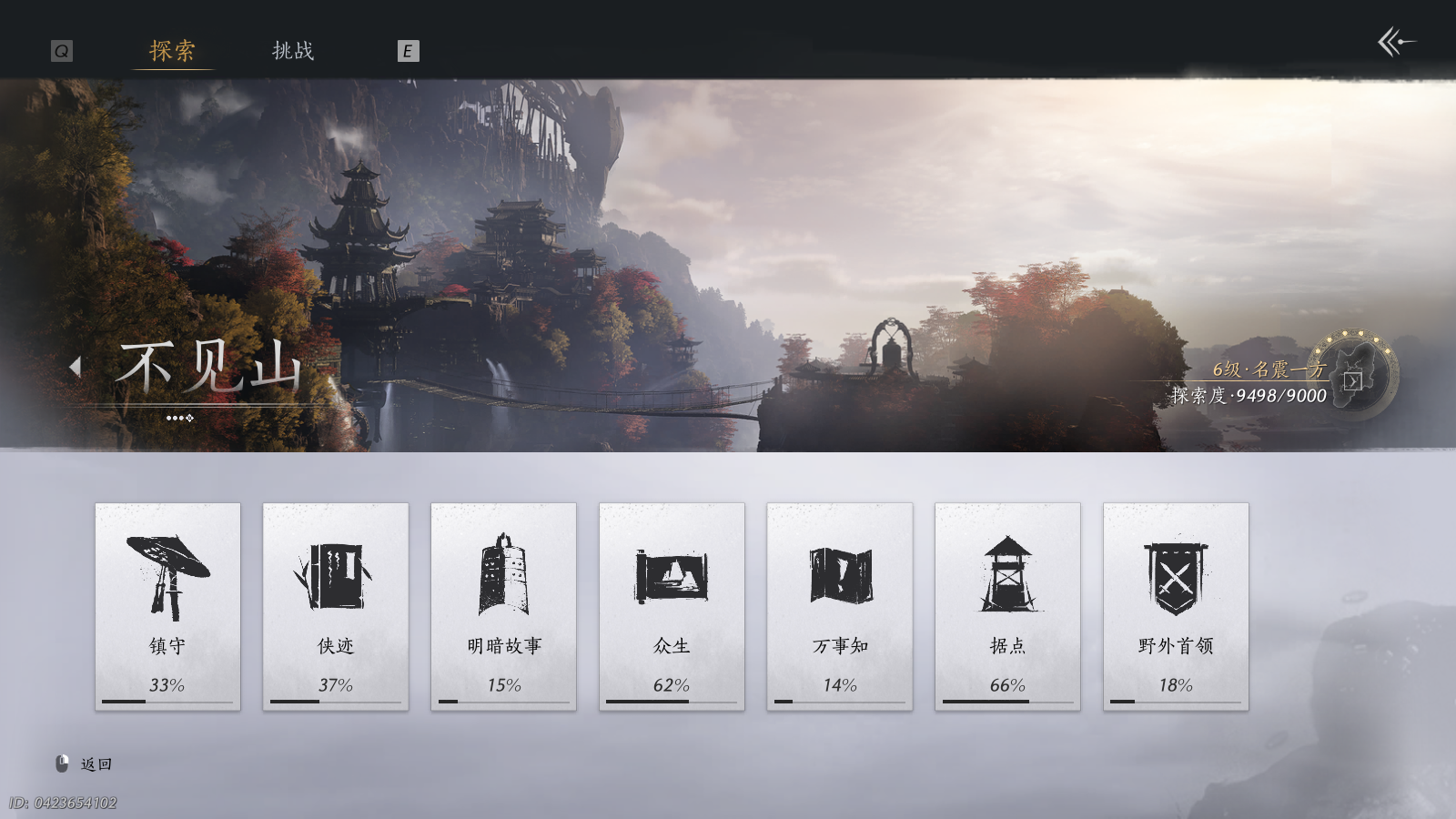This screenshot has height=819, width=1456.
Task: Click the 6级·名震一方 rank label
Action: point(1269,370)
